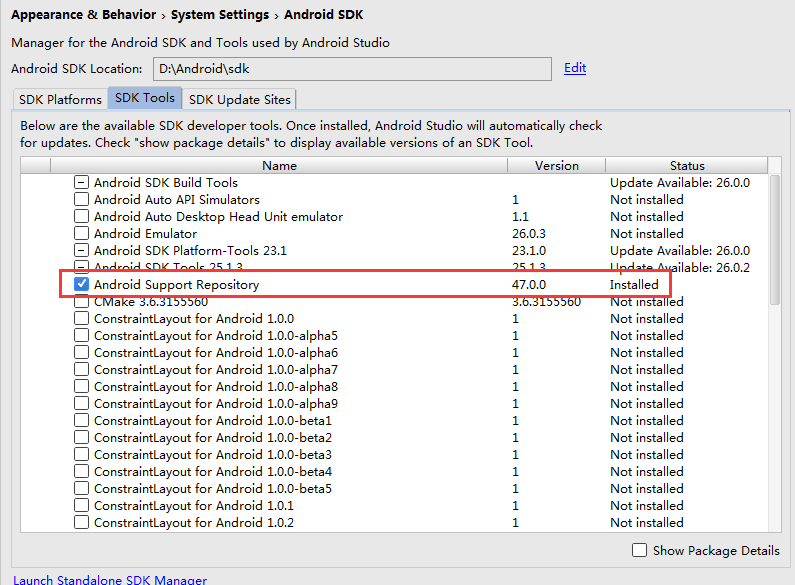Launch Standalone SDK Manager link
This screenshot has height=585, width=795.
pos(110,579)
